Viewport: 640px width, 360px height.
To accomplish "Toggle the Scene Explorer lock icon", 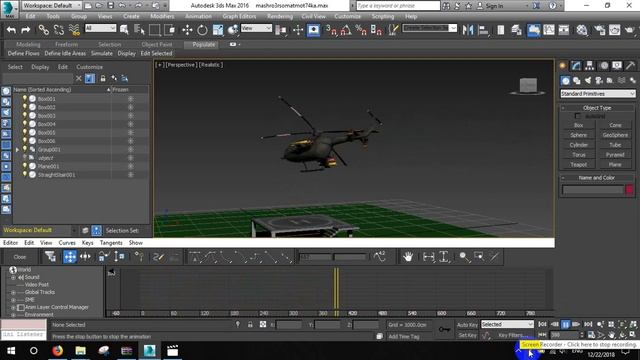I will (x=103, y=78).
